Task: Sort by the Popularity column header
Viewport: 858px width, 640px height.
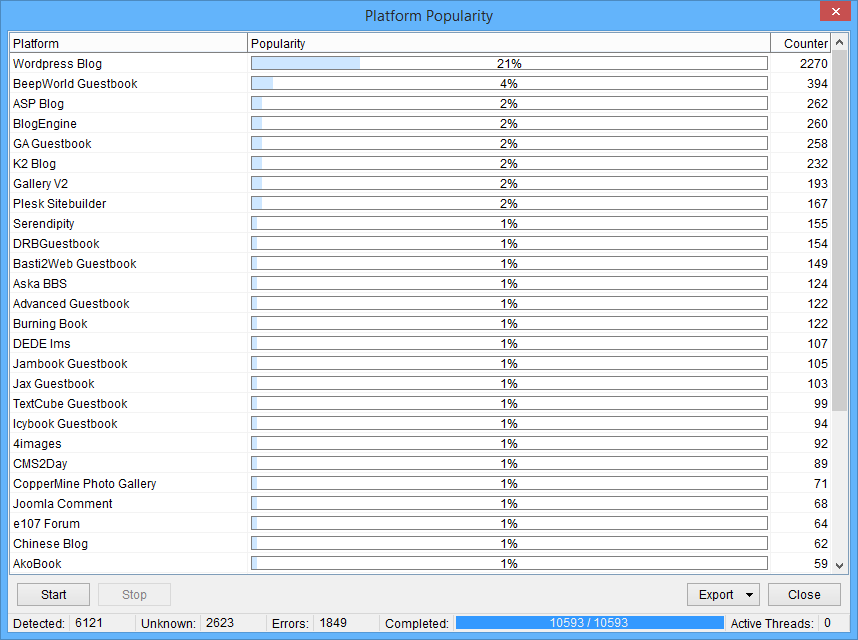Action: (x=508, y=44)
